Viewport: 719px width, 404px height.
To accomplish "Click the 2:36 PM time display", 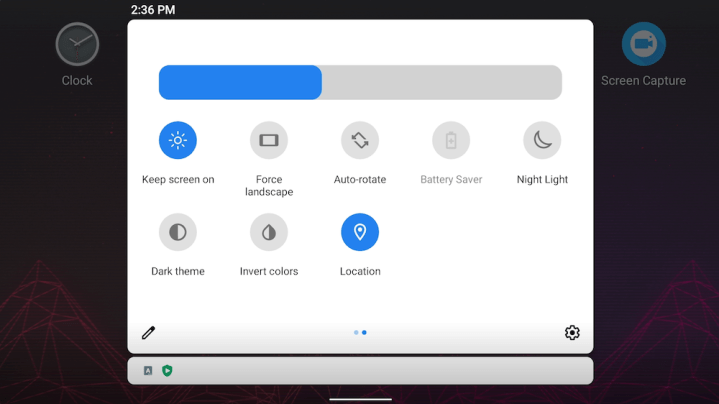I will pos(153,10).
